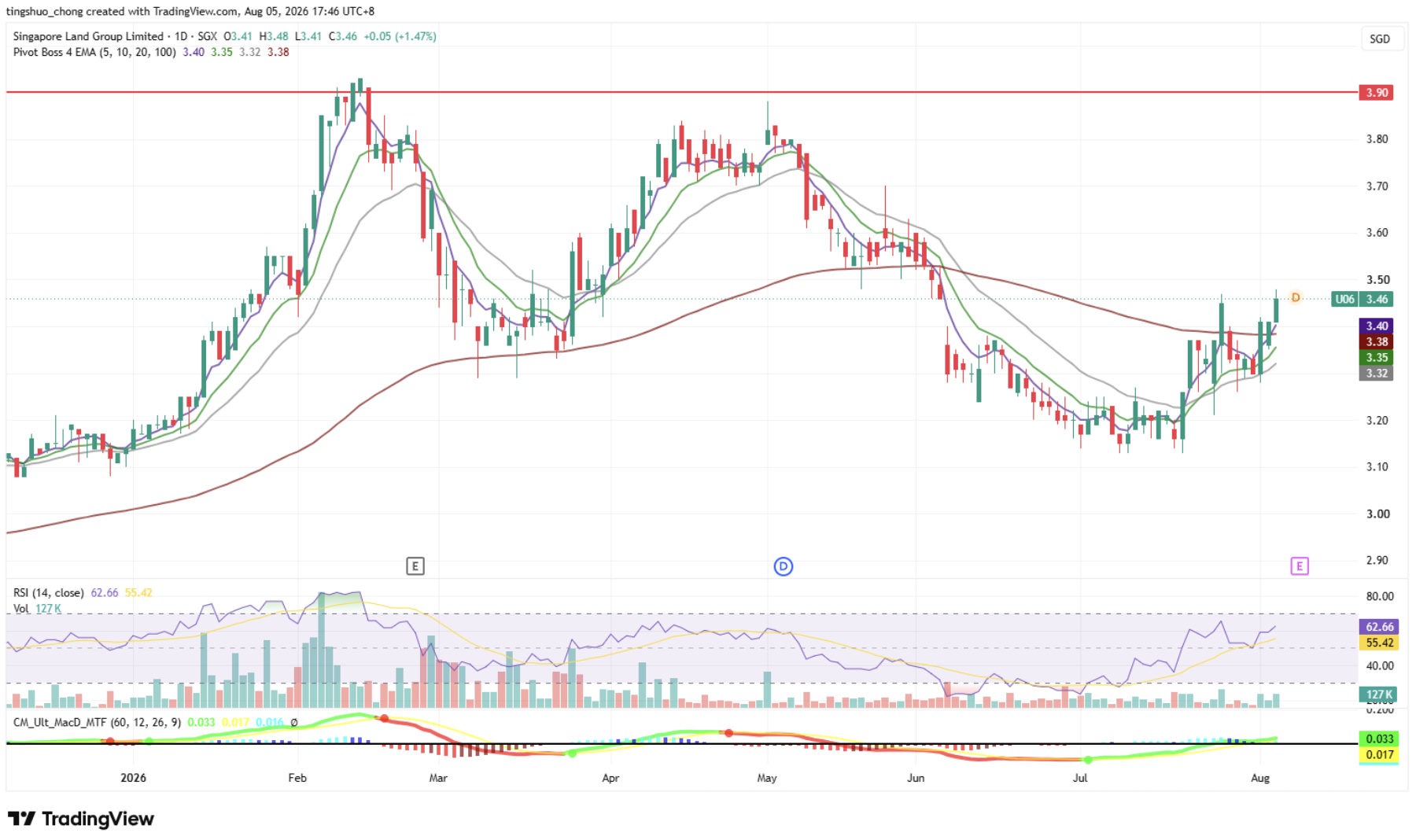Select the Pivot Boss 4 EMA indicator legend

94,52
